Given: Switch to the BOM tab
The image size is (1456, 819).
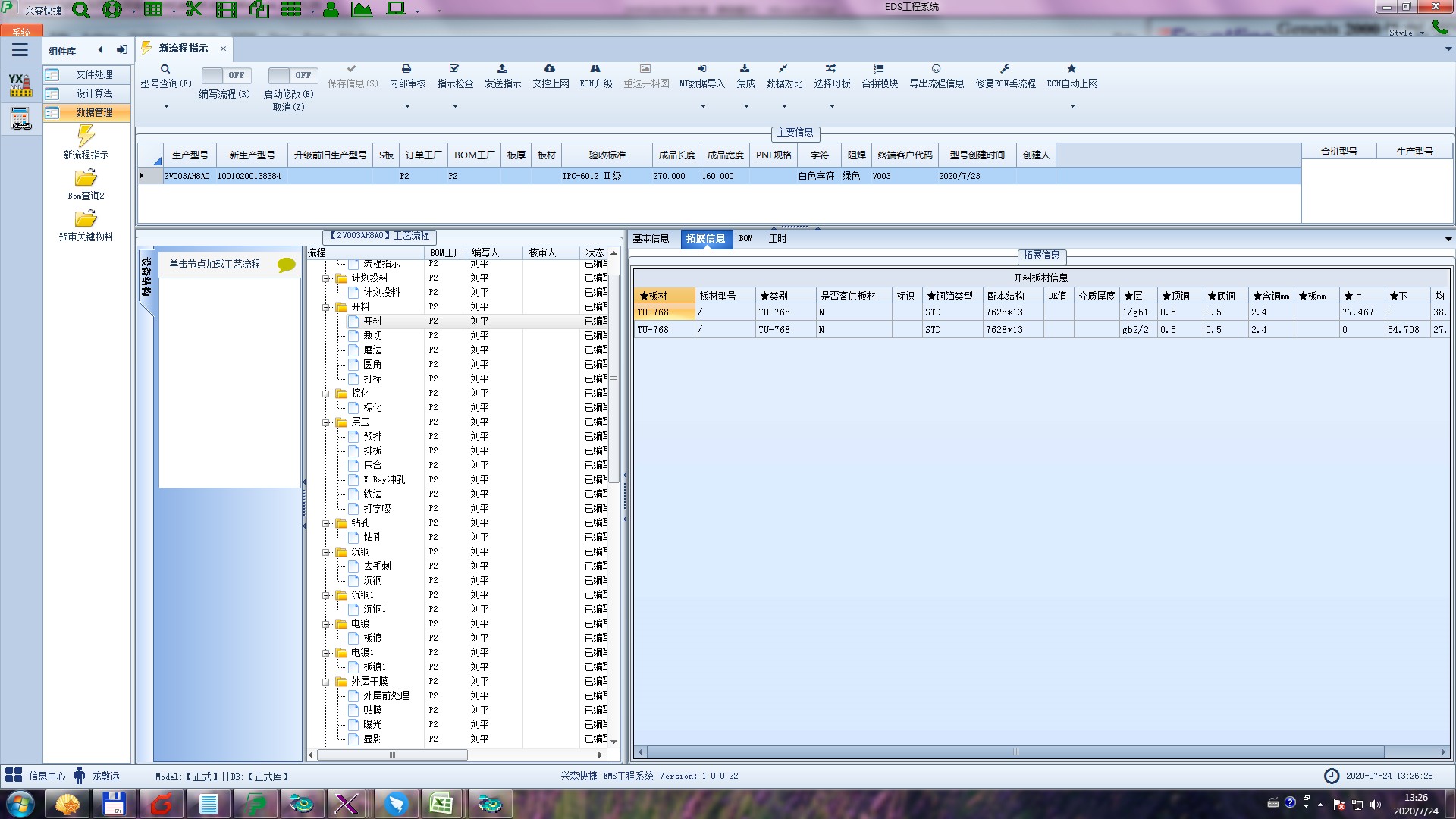Looking at the screenshot, I should 745,239.
